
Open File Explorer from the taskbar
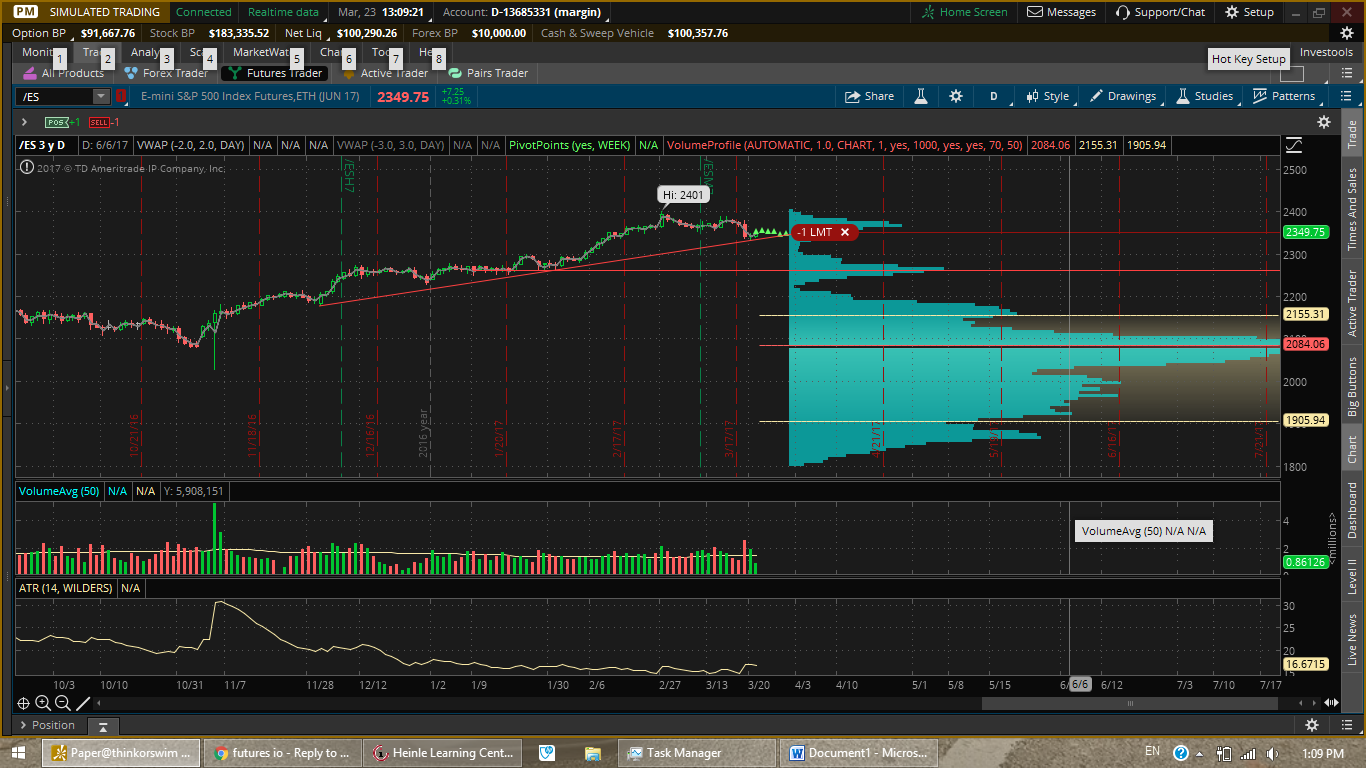[x=592, y=753]
